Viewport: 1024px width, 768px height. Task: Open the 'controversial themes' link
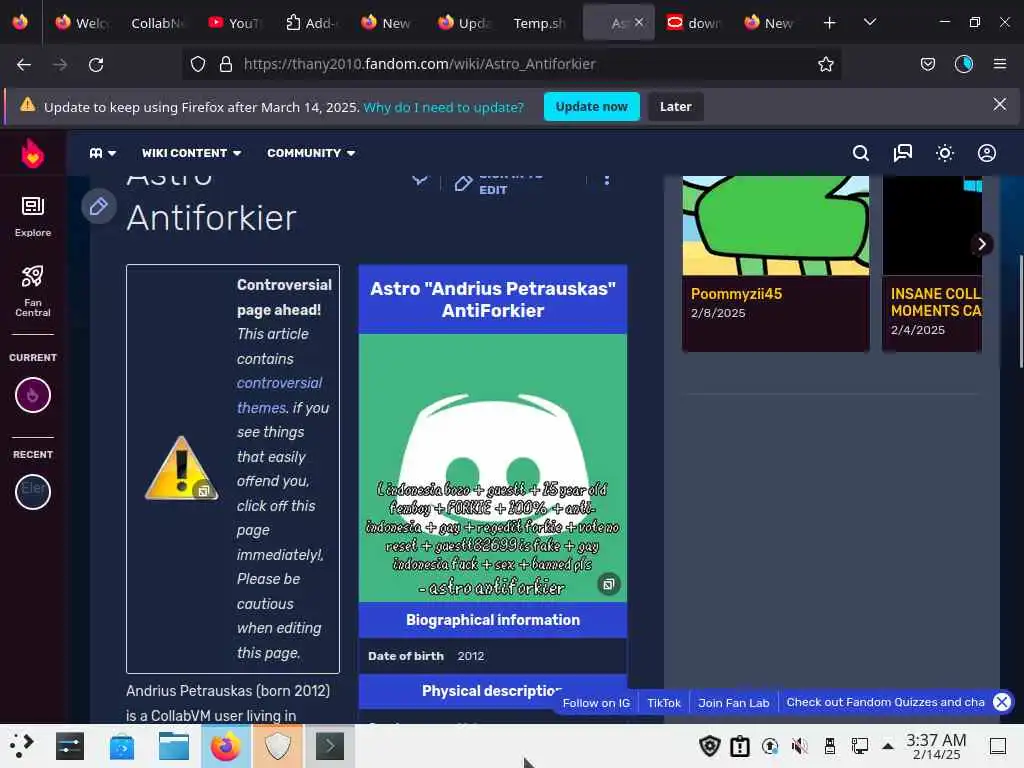[280, 395]
